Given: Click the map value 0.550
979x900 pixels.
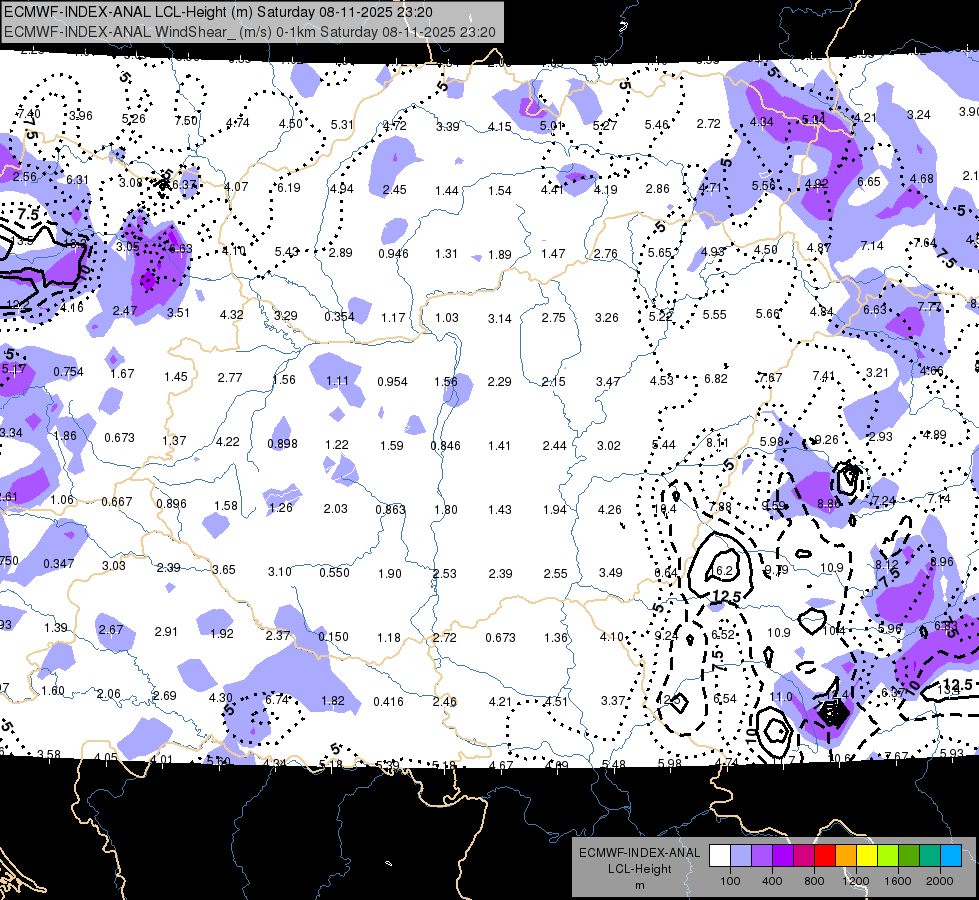Looking at the screenshot, I should point(334,573).
